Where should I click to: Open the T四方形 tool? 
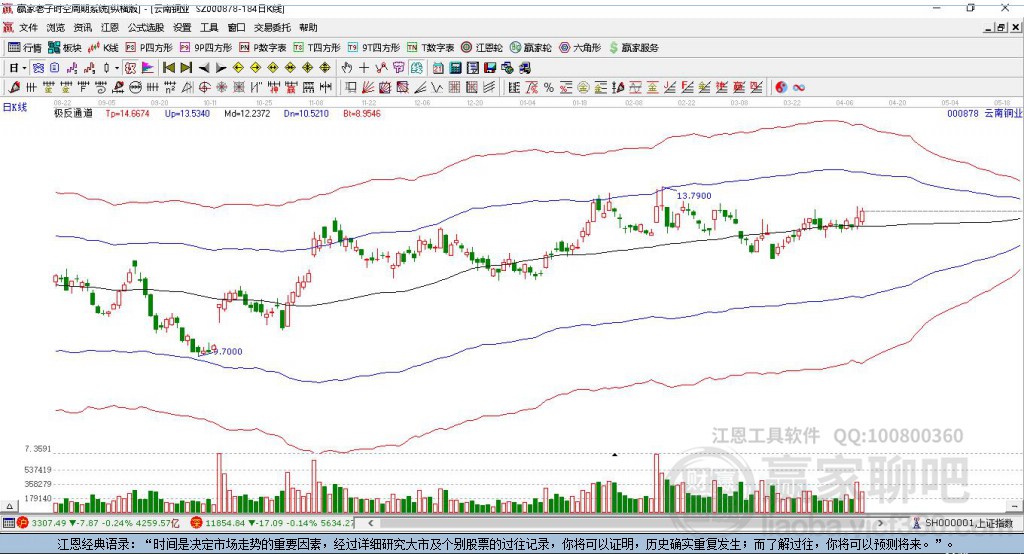[317, 48]
